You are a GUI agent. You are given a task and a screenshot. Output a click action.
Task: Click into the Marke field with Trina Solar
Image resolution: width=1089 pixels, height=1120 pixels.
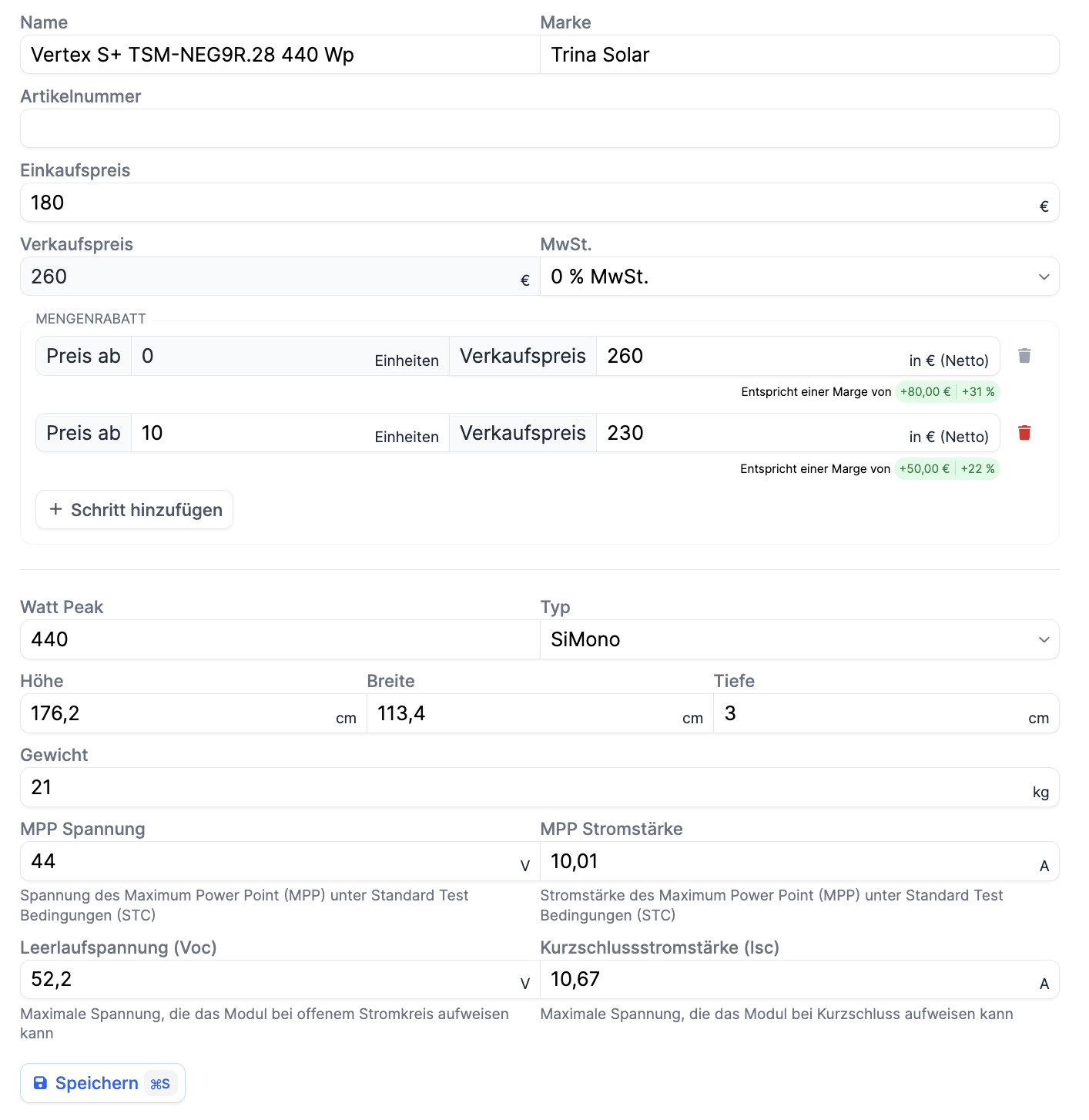[799, 55]
